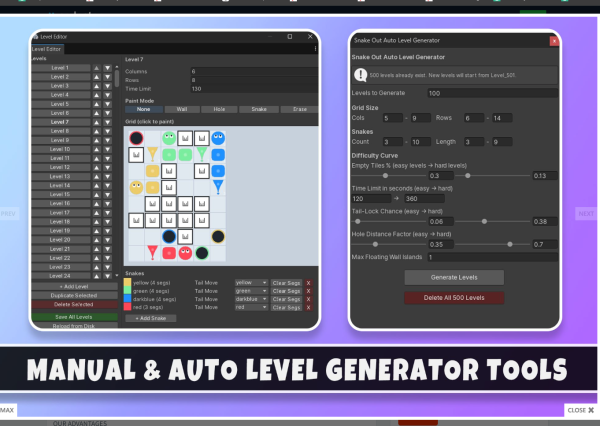Remove the red snake with its X

tap(308, 307)
